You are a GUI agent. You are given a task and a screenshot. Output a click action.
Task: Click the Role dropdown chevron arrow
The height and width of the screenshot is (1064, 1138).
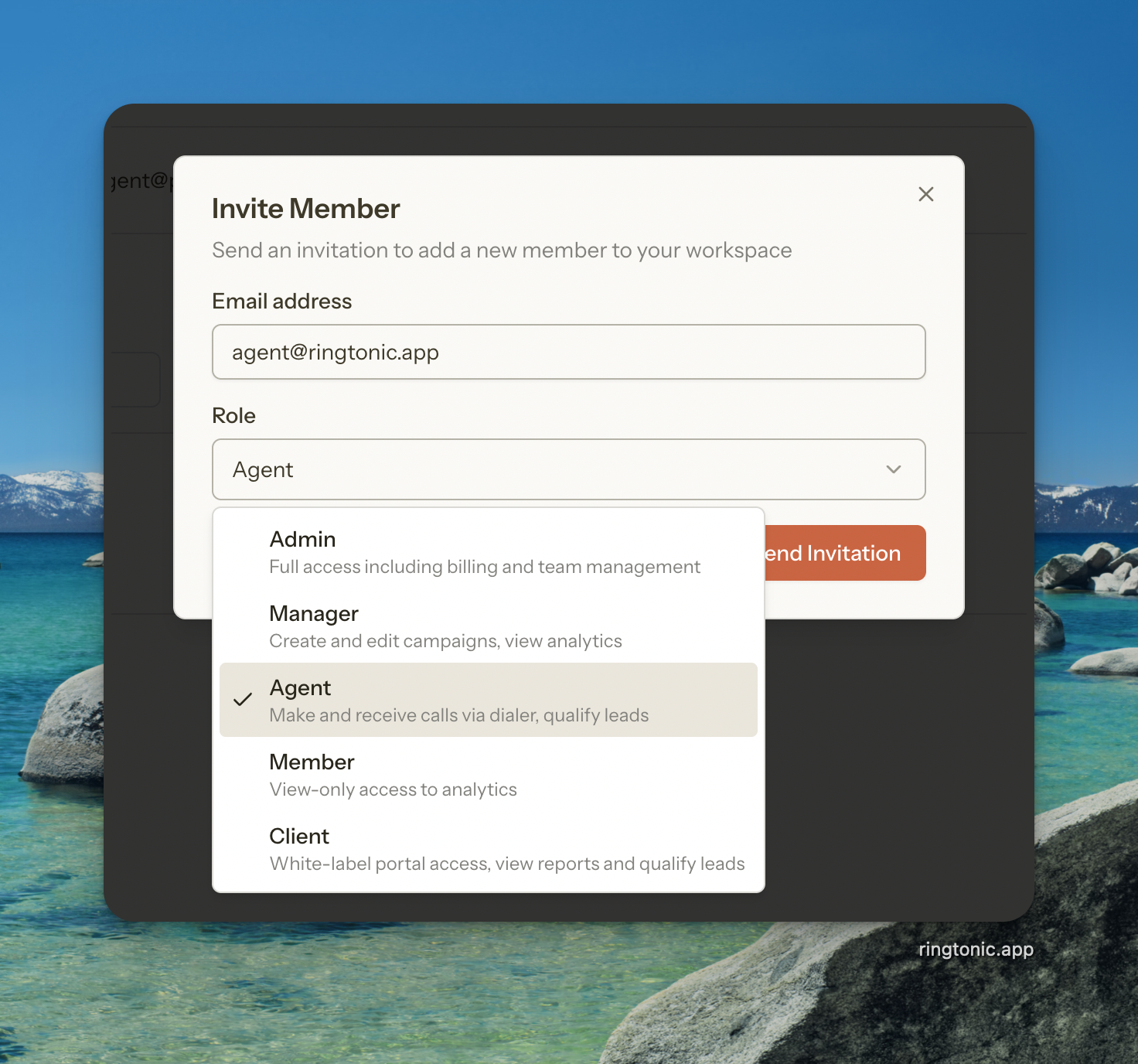tap(893, 469)
